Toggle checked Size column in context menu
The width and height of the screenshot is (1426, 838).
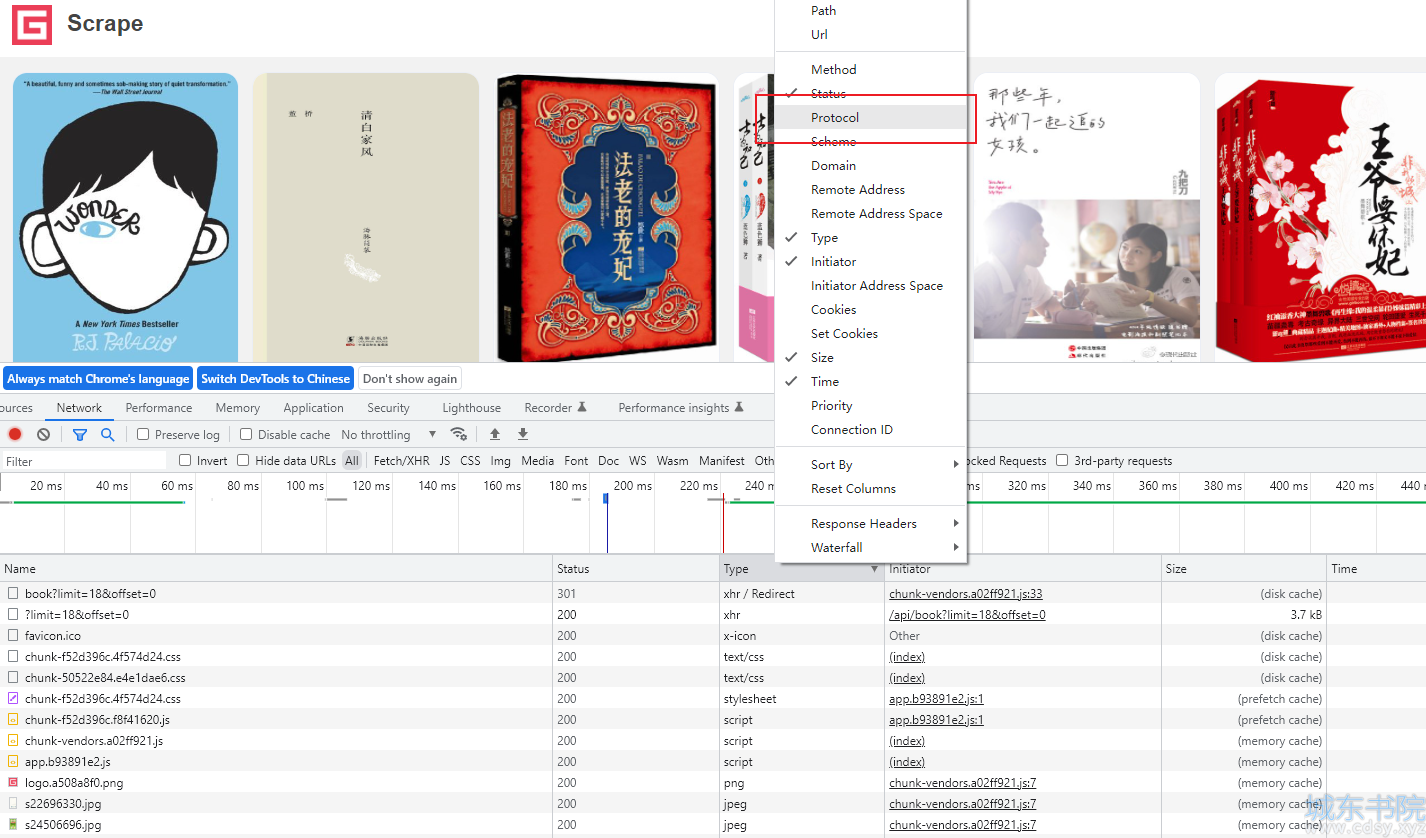871,357
